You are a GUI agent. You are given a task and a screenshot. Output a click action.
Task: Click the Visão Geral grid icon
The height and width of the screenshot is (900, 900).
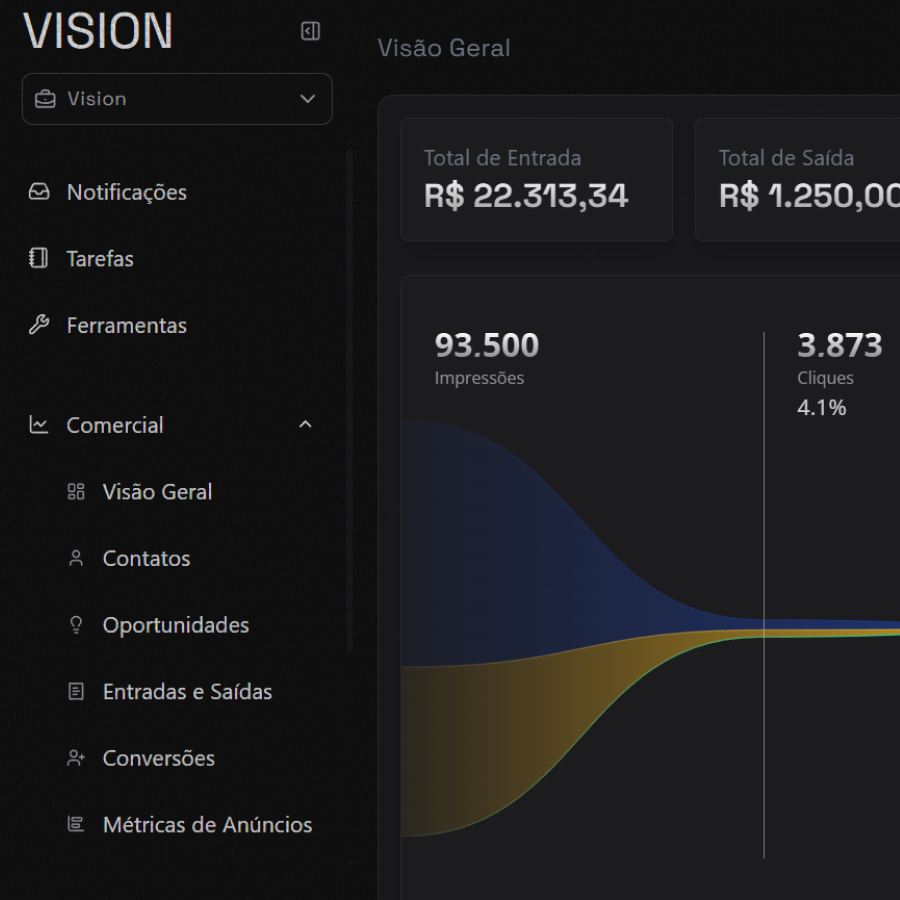coord(76,492)
